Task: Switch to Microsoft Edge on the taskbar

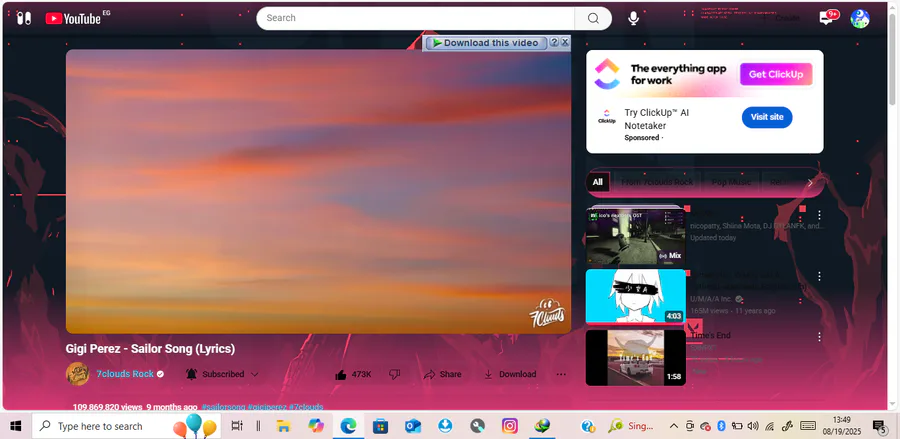Action: coord(348,426)
